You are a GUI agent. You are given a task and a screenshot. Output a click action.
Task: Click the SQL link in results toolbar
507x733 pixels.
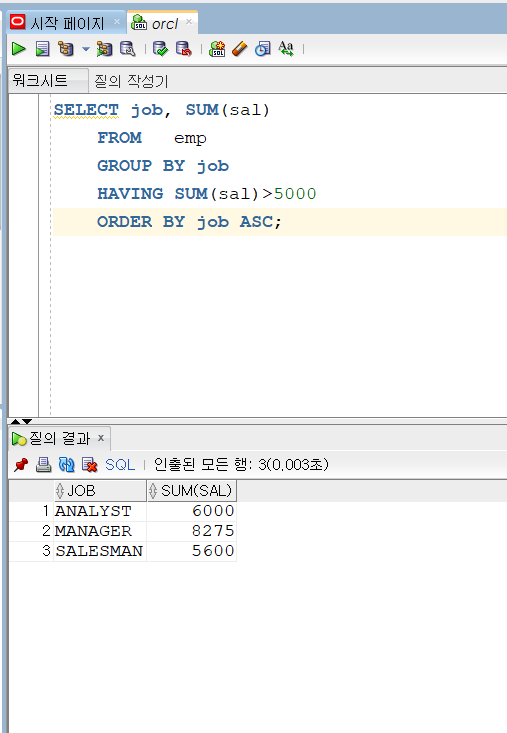pos(120,465)
